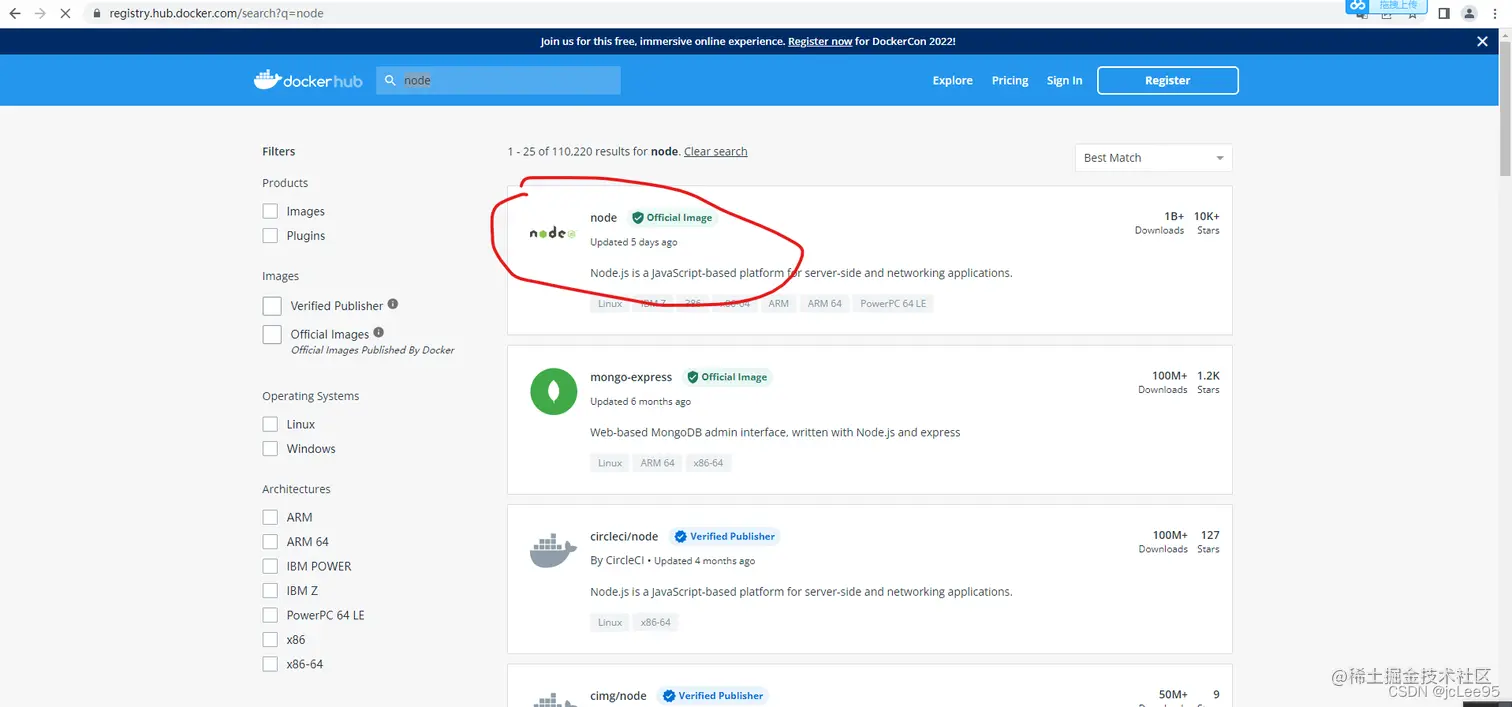Click node card PowerPC 64 LE tag
Screen dimensions: 1512x707
pos(893,303)
